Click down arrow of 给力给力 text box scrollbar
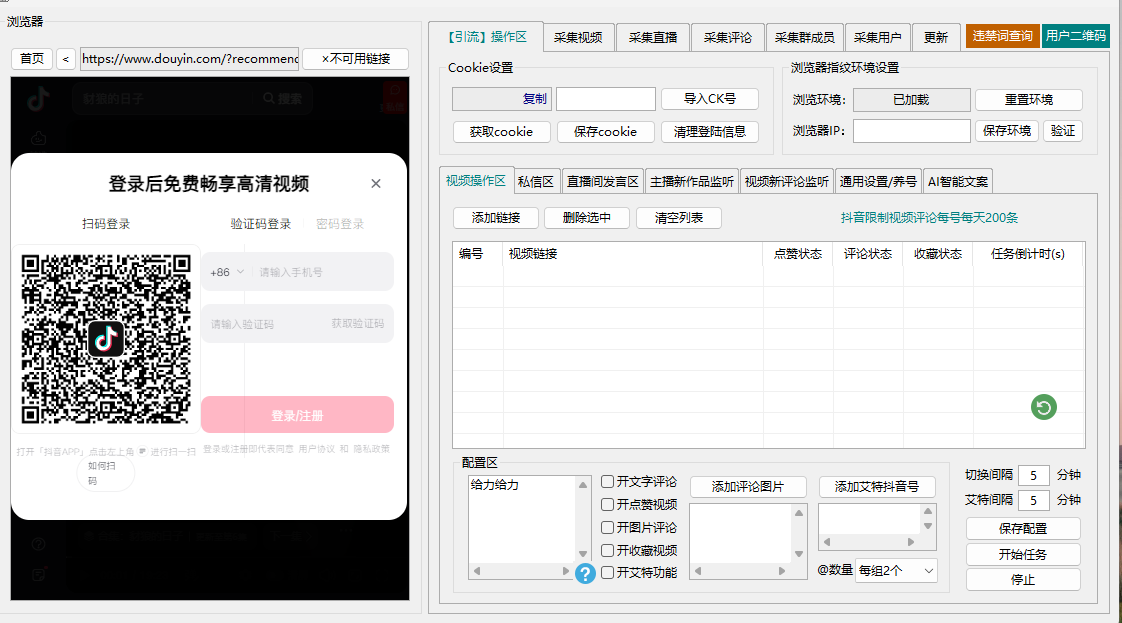Image resolution: width=1122 pixels, height=623 pixels. click(x=583, y=554)
